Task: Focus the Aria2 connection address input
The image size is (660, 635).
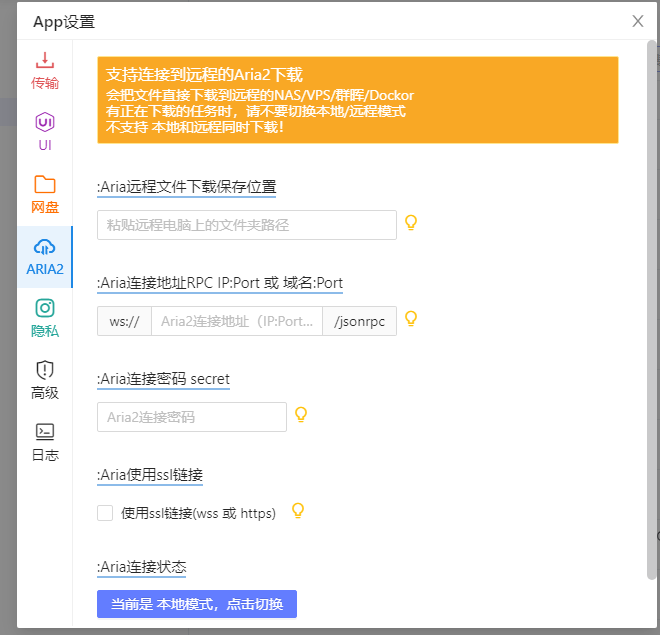Action: [237, 321]
